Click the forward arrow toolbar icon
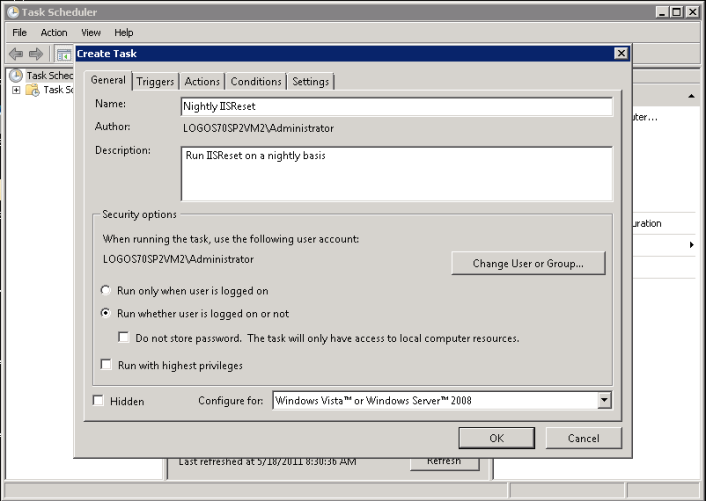706x501 pixels. 36,53
